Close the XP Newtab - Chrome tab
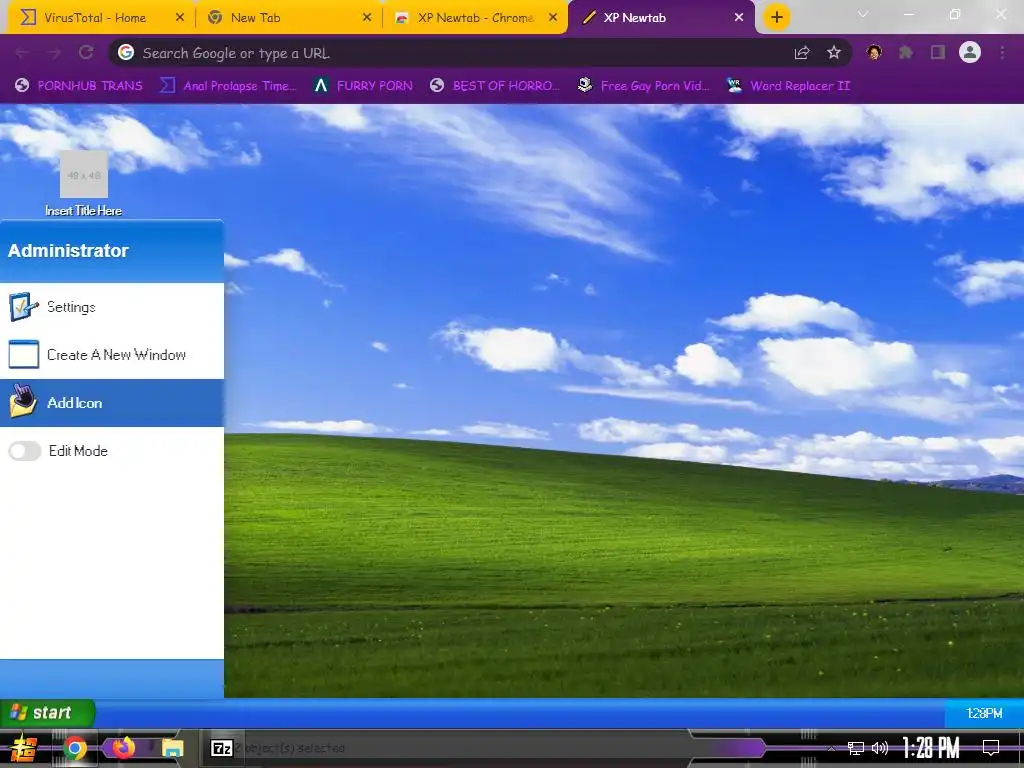The height and width of the screenshot is (768, 1024). 553,18
